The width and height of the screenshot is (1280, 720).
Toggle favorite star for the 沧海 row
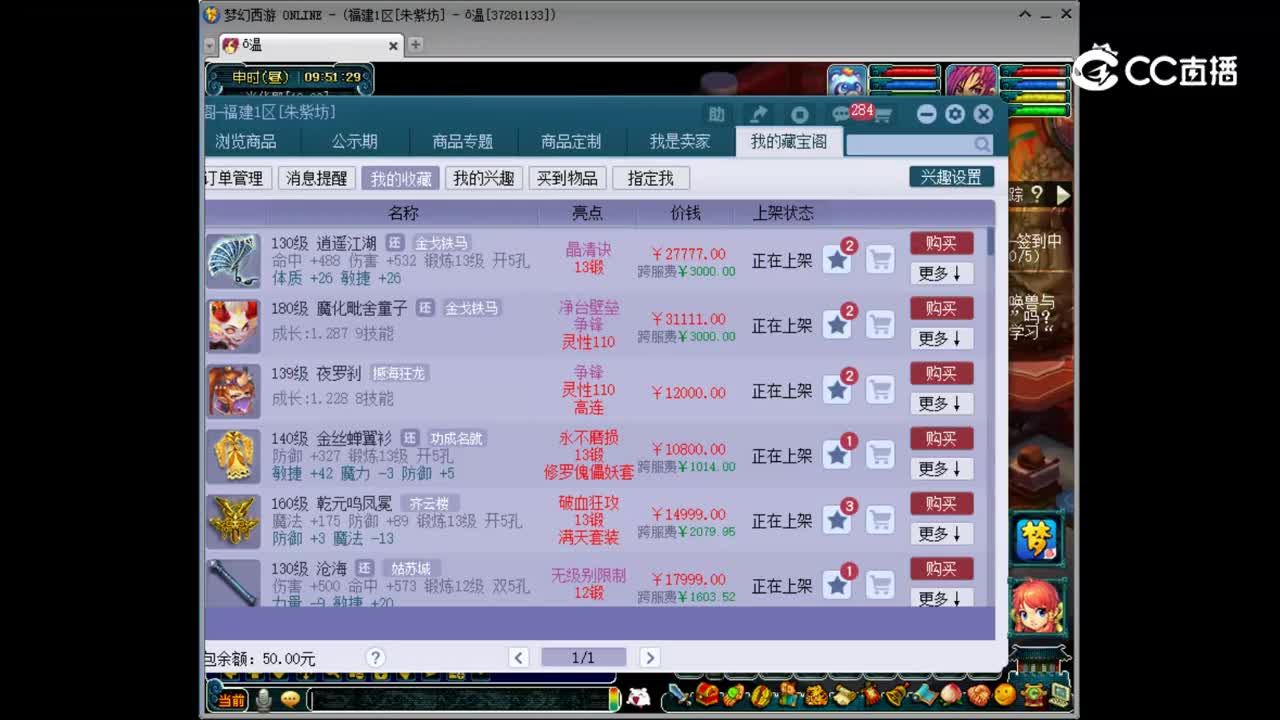(x=837, y=585)
